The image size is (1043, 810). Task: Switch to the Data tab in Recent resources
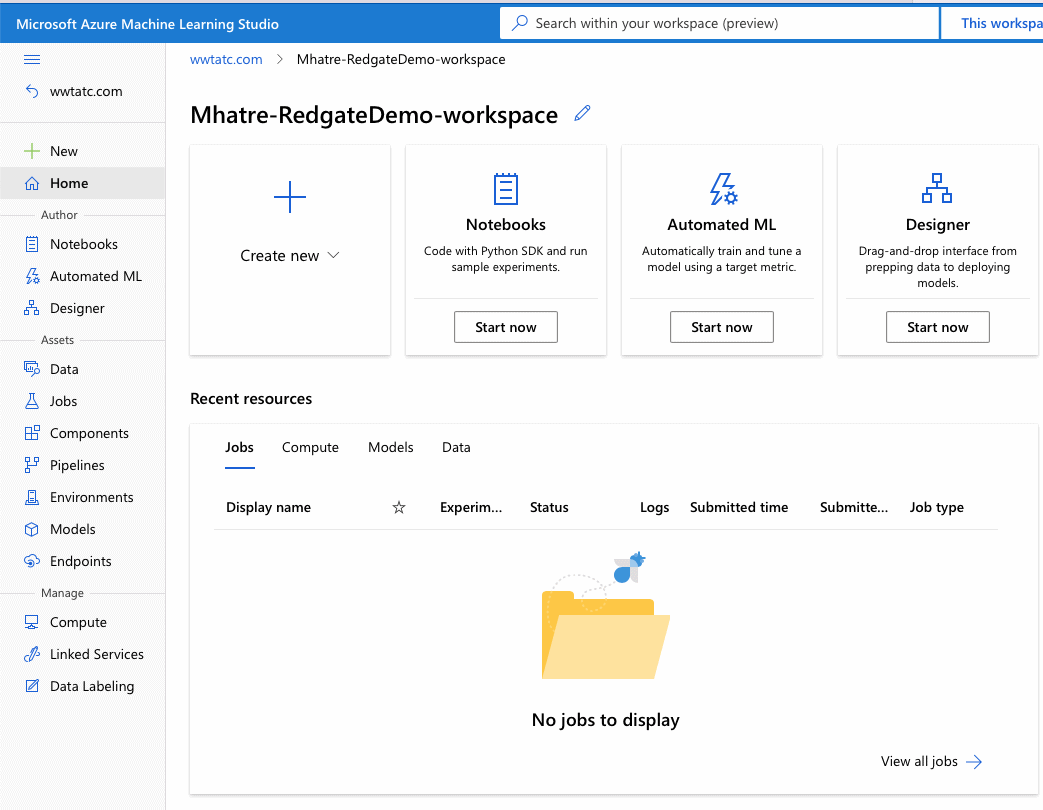(456, 448)
